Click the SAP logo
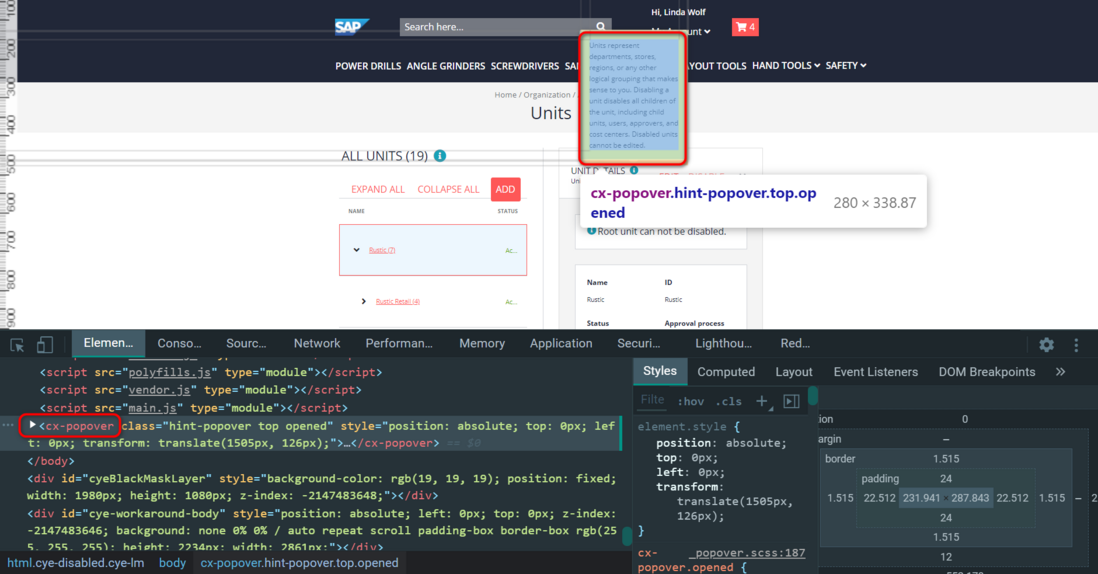1098x574 pixels. (351, 27)
